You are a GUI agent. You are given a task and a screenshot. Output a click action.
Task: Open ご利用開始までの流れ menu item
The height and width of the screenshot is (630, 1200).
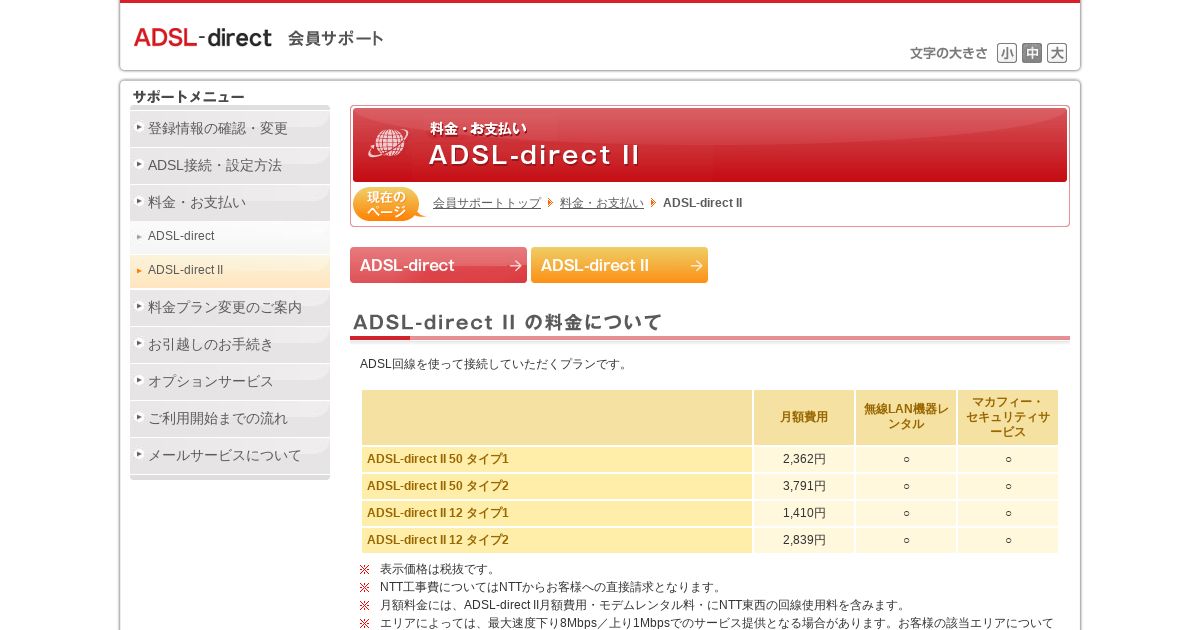tap(230, 418)
